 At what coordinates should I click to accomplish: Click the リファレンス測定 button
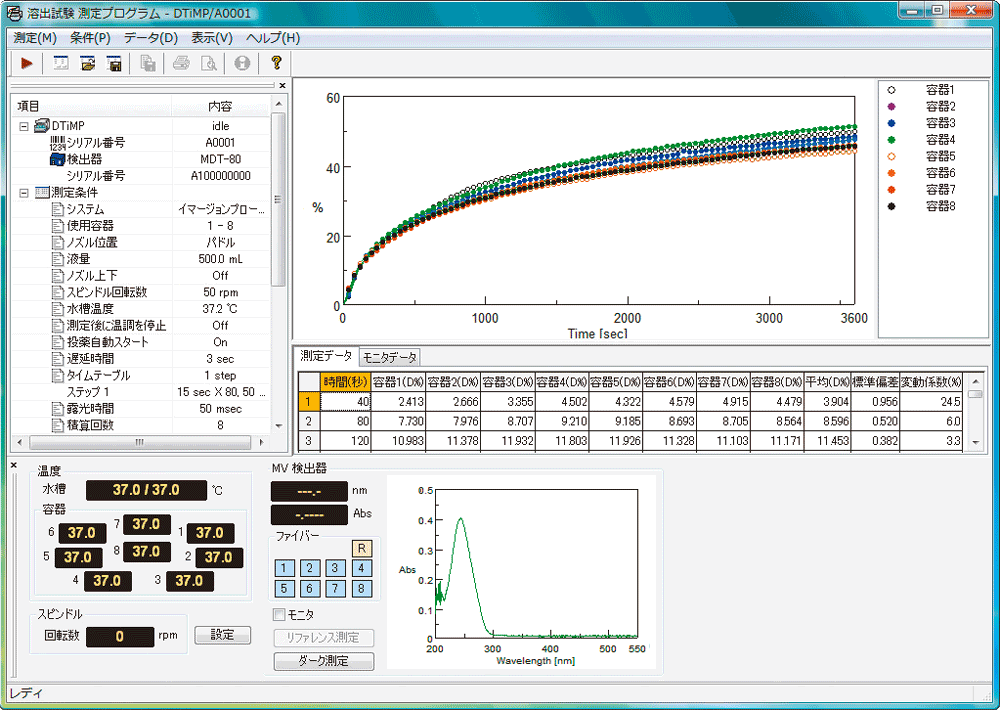[323, 638]
